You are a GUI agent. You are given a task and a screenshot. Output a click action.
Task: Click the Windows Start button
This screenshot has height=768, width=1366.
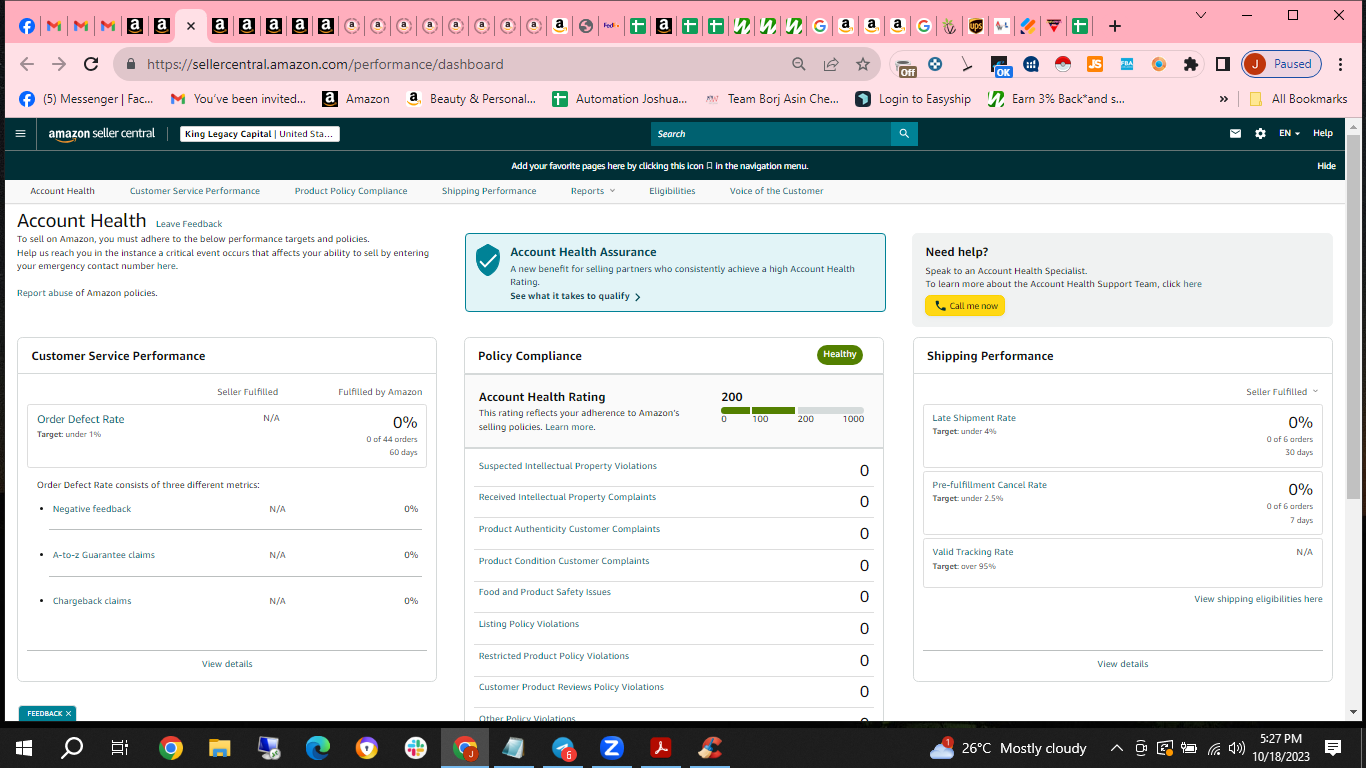coord(24,747)
